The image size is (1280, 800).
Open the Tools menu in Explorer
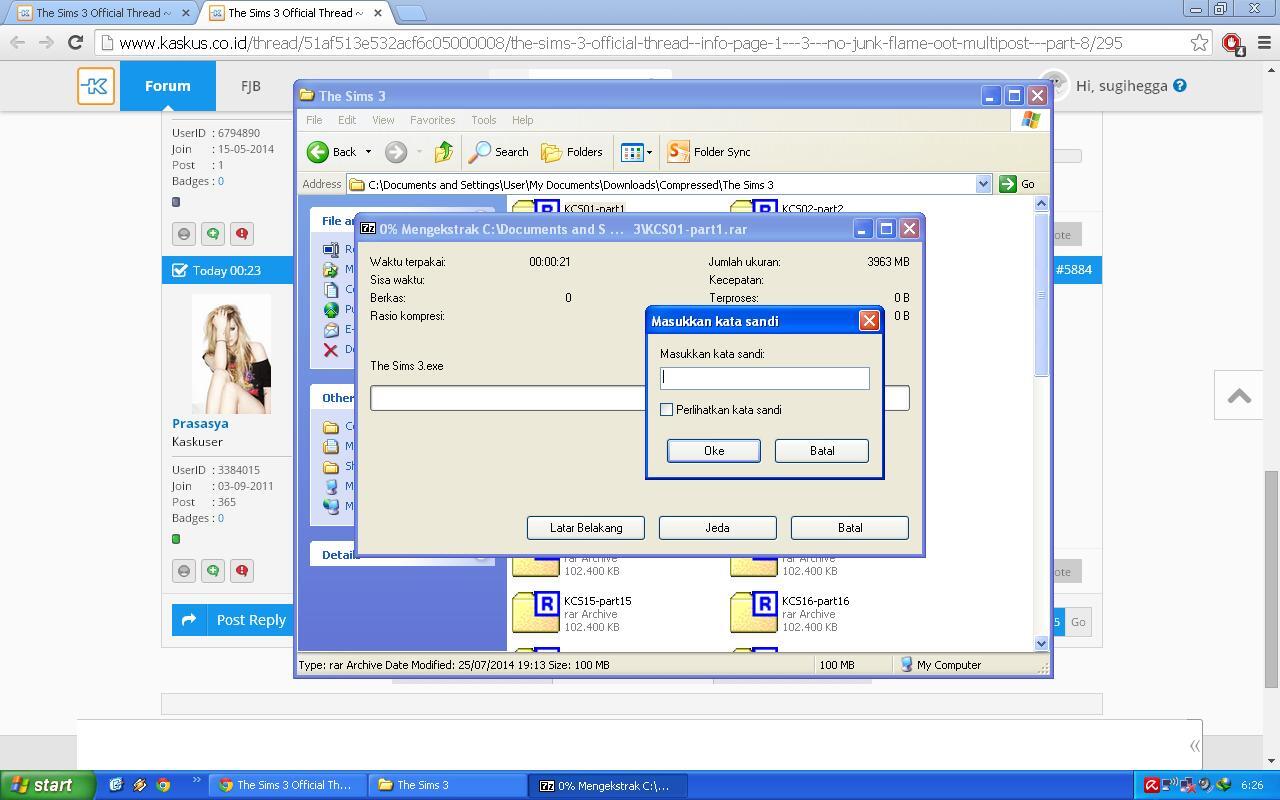pos(483,120)
